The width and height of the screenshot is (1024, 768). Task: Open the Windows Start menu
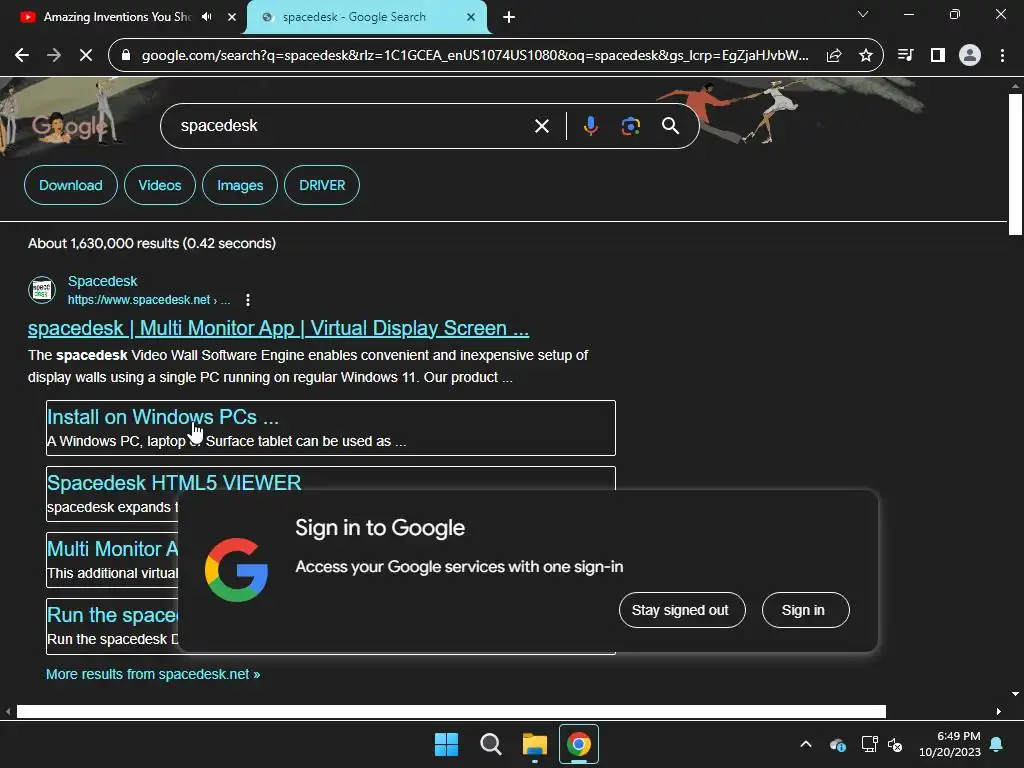click(447, 744)
